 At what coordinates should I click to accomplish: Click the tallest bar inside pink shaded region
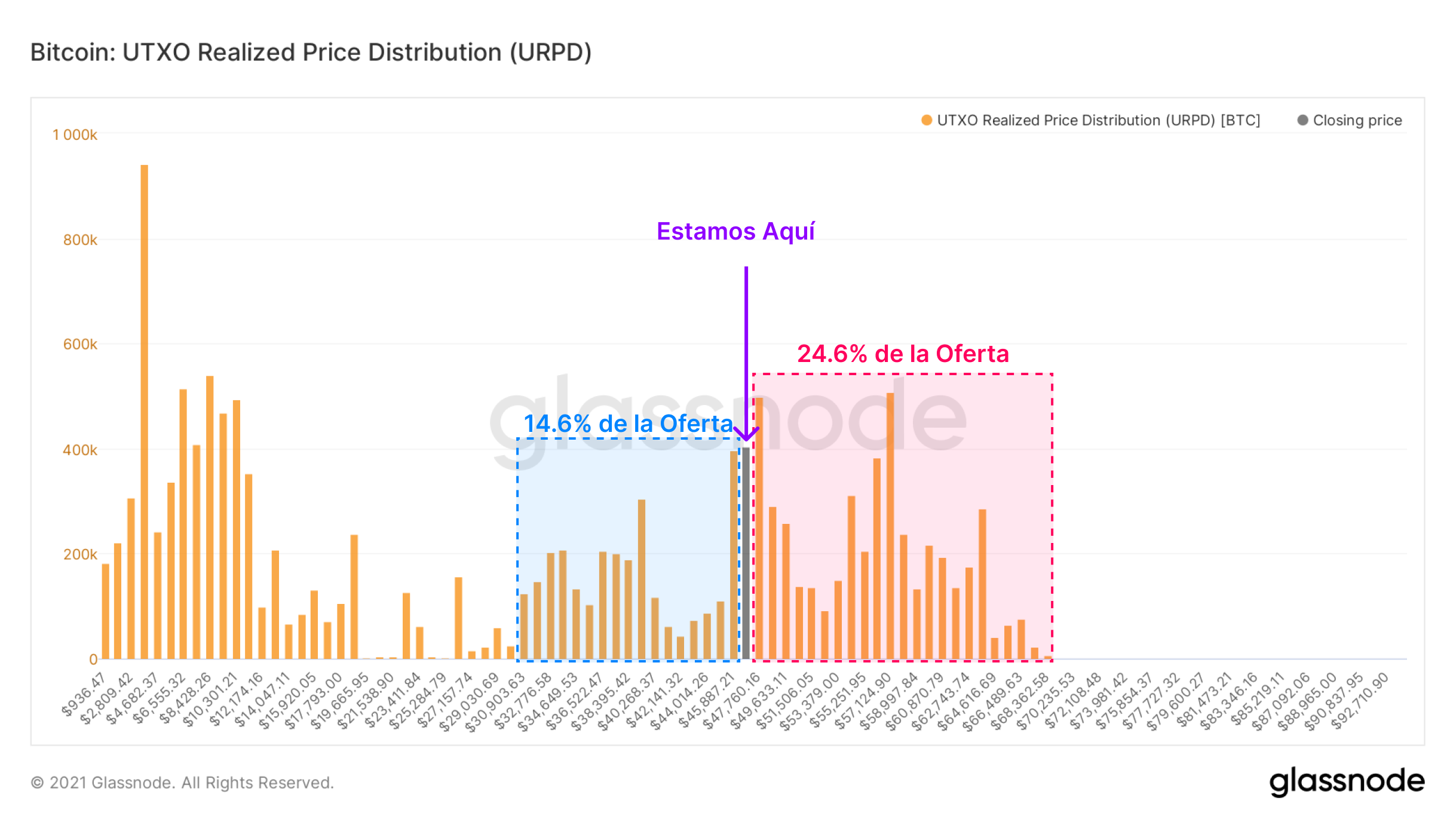tap(890, 526)
